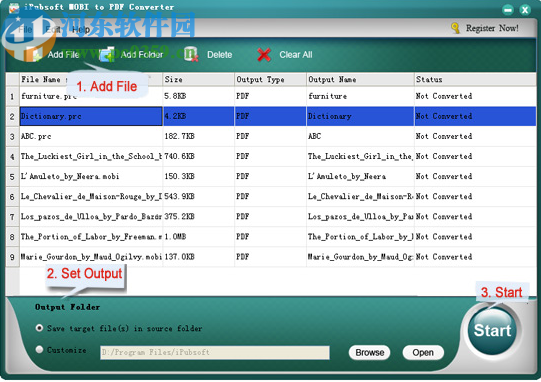Click the Delete trash icon
This screenshot has width=541, height=382.
pyautogui.click(x=191, y=54)
